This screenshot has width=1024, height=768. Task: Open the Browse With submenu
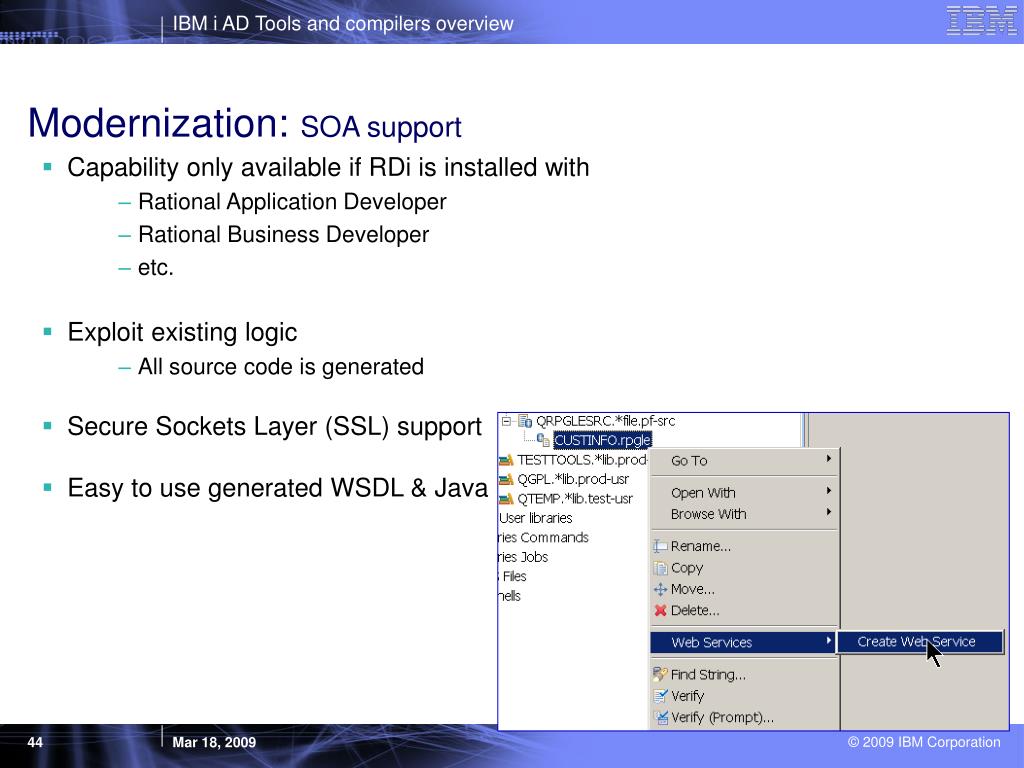[x=744, y=514]
